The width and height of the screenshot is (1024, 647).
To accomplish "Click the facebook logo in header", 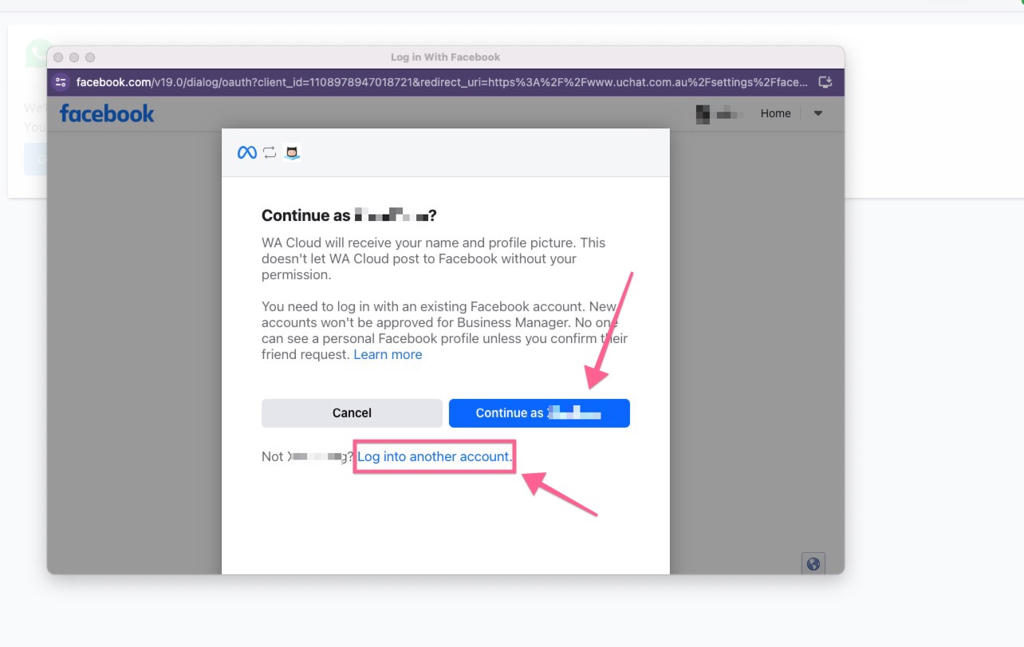I will [x=107, y=114].
